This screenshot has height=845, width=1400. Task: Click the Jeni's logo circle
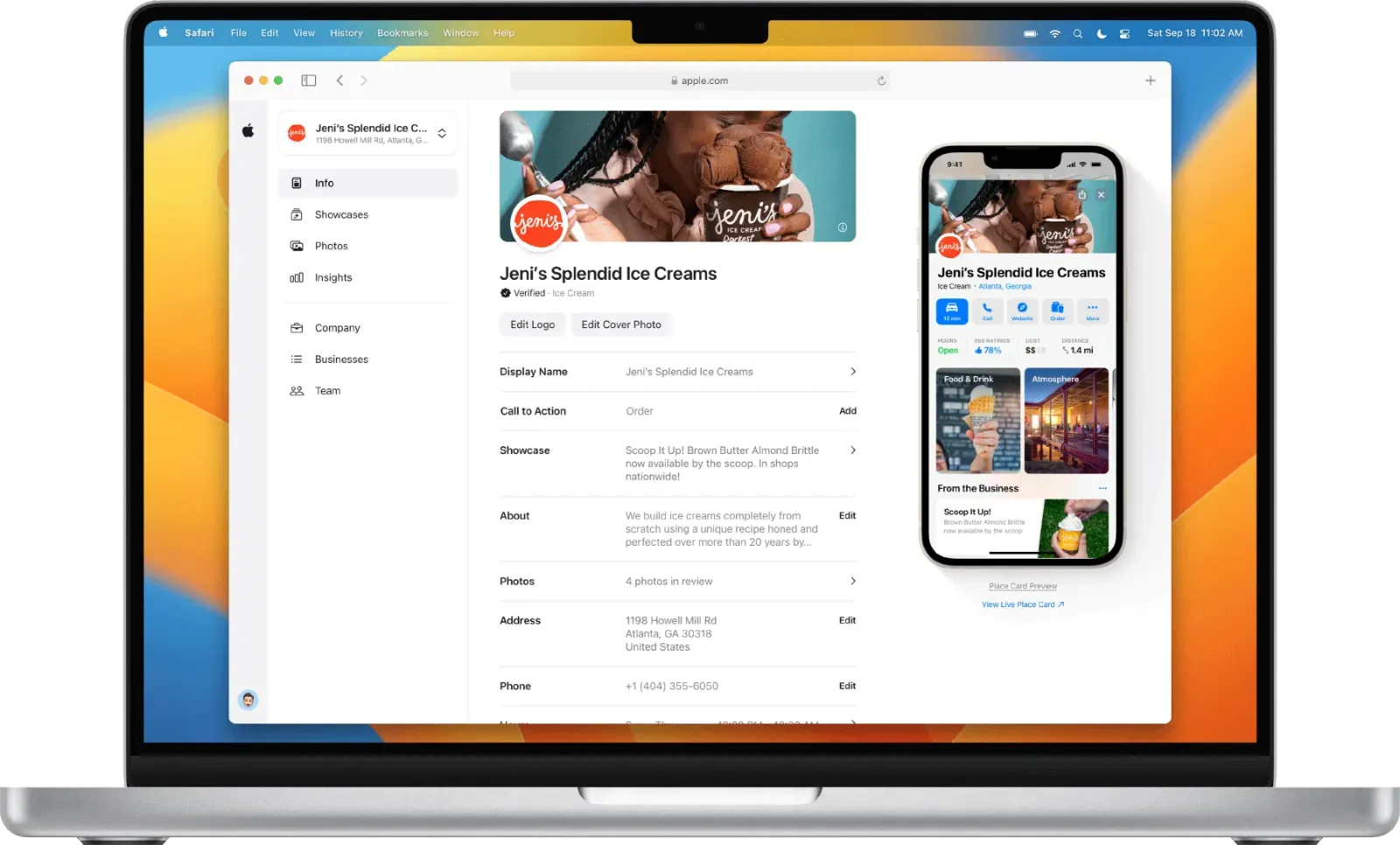point(538,222)
